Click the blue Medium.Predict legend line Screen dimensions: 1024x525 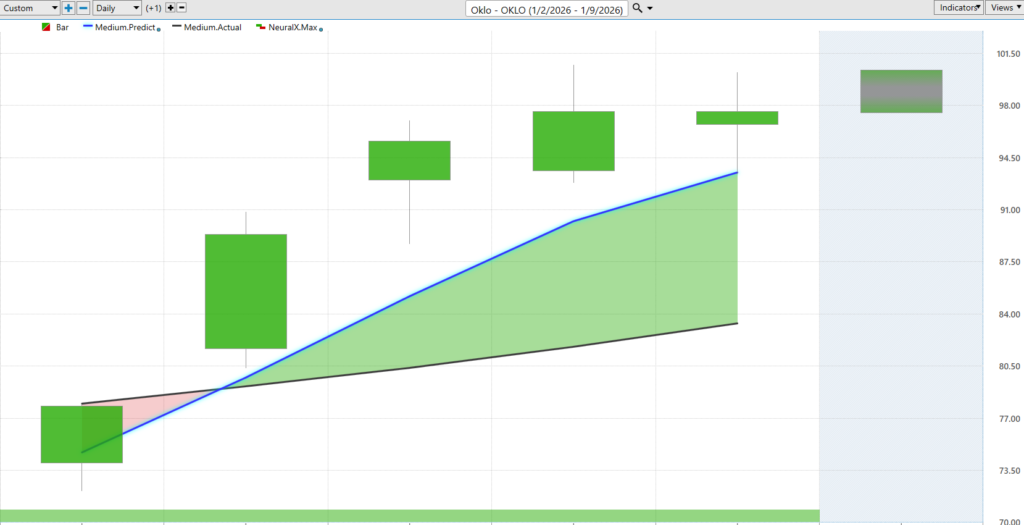[x=88, y=27]
